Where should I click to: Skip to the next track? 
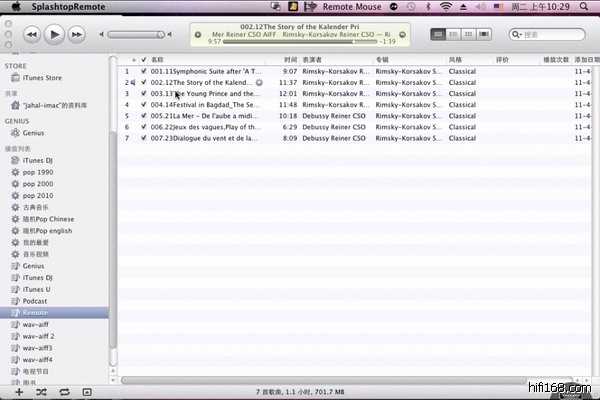pos(76,34)
